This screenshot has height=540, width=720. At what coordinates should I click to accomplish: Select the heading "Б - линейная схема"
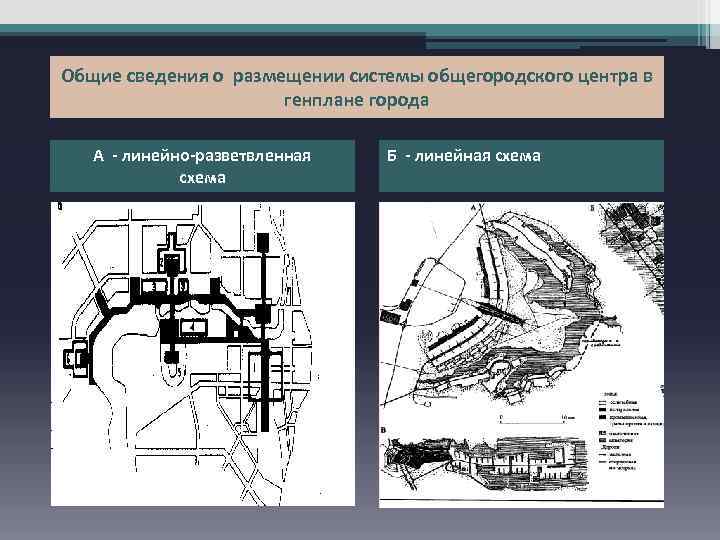click(x=521, y=166)
